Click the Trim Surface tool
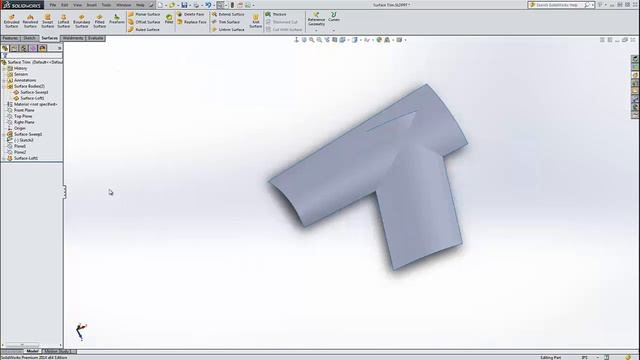This screenshot has height=360, width=640. point(226,22)
